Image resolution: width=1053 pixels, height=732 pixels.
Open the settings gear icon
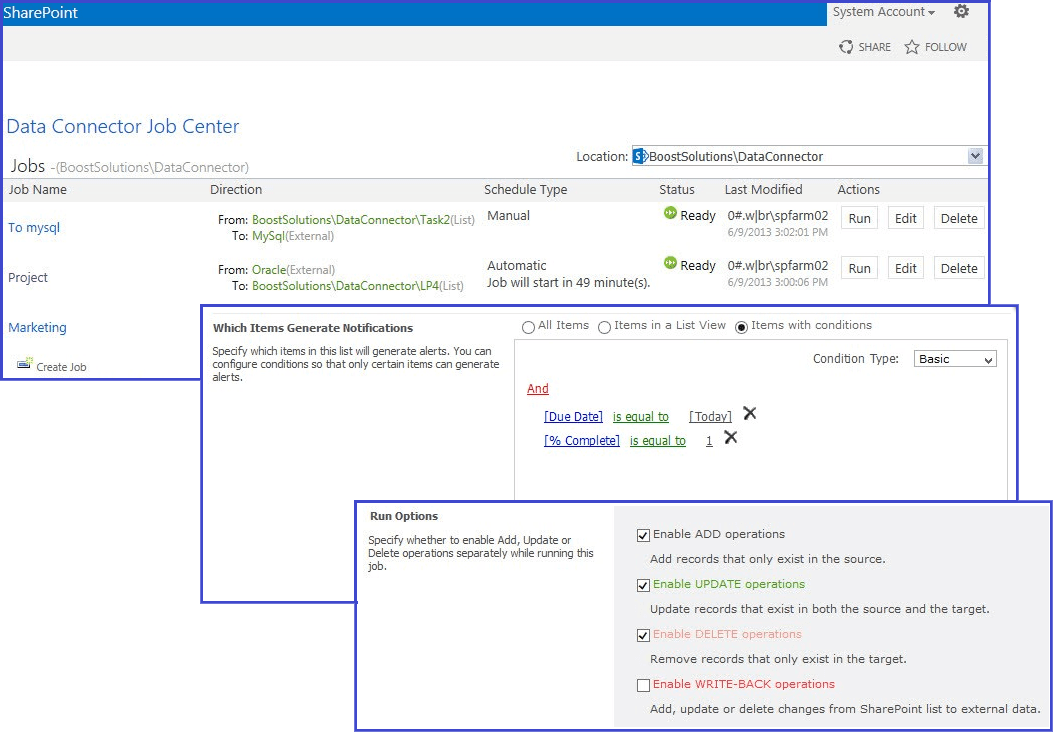click(961, 11)
